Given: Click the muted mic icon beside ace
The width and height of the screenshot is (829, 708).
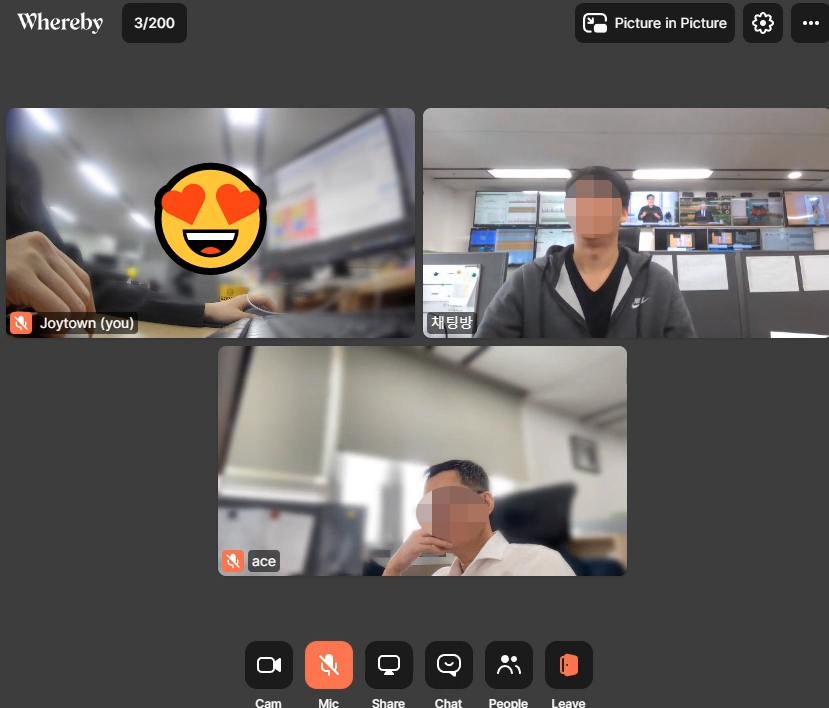Looking at the screenshot, I should (233, 561).
